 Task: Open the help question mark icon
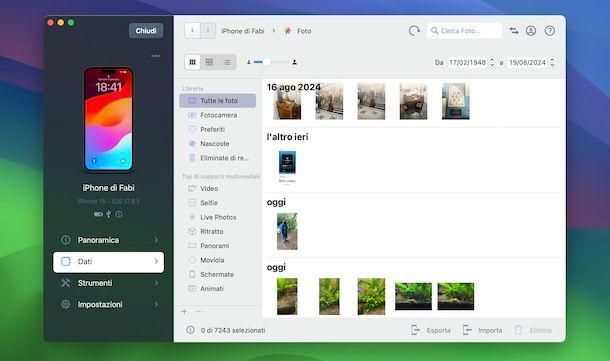(550, 31)
